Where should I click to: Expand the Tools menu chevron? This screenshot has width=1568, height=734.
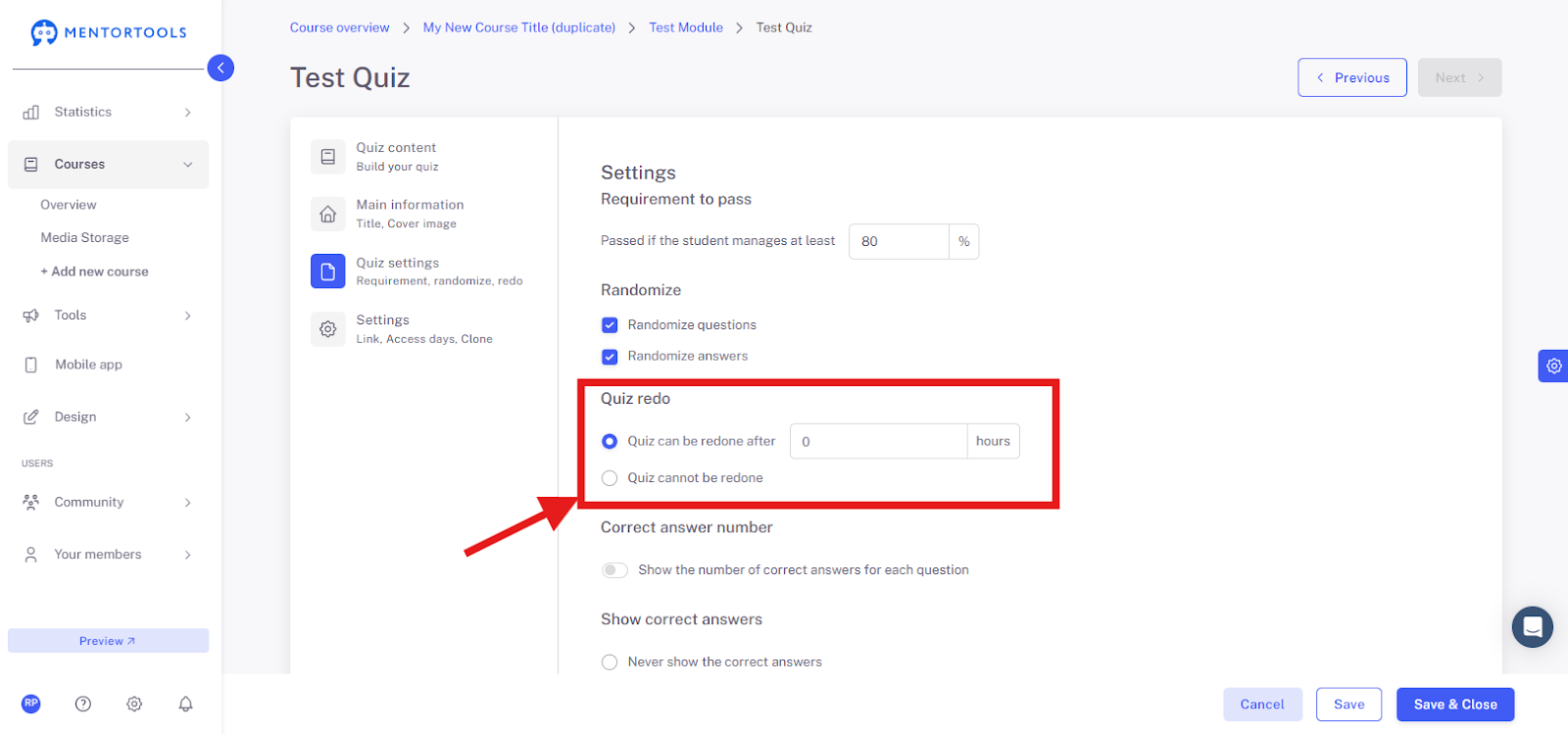pos(188,316)
